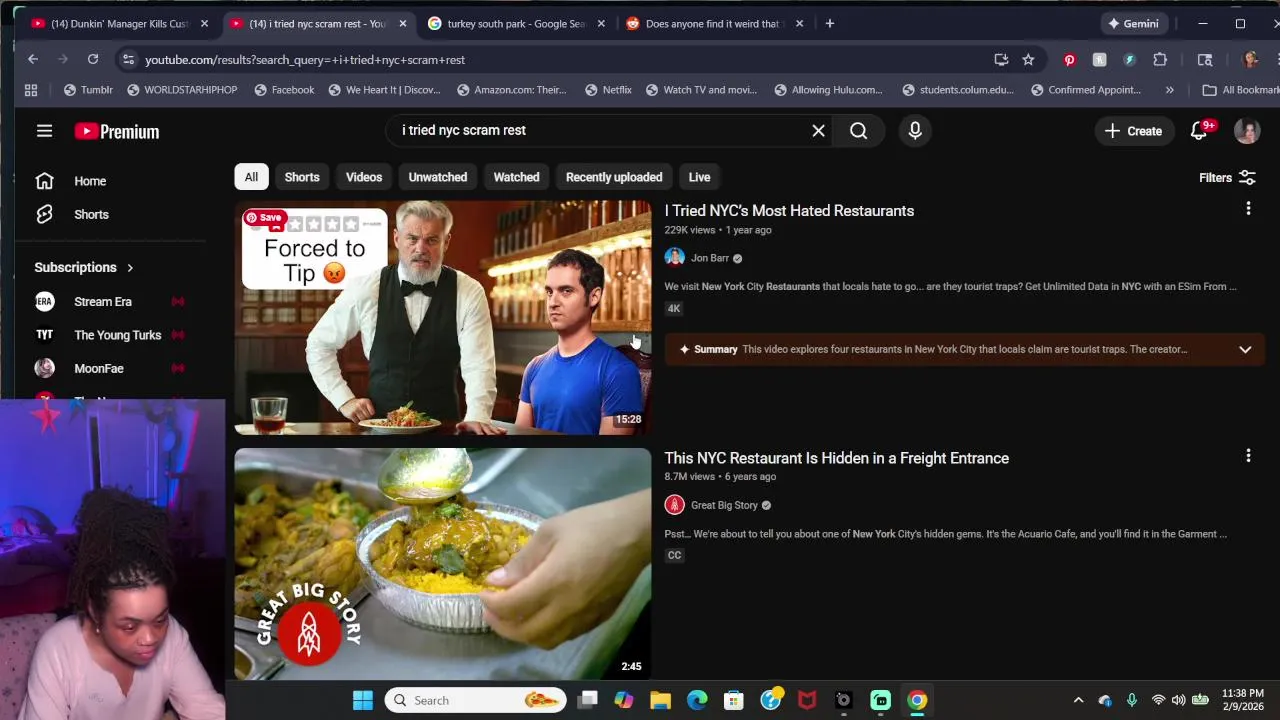This screenshot has width=1280, height=720.
Task: Select the Shorts filter chip
Action: (x=302, y=177)
